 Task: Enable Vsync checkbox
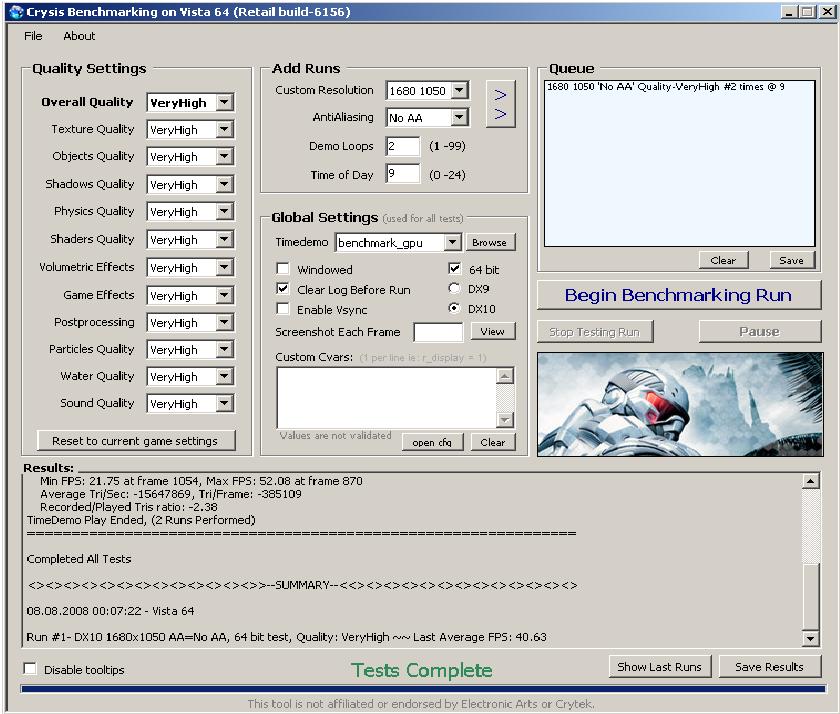pos(283,310)
